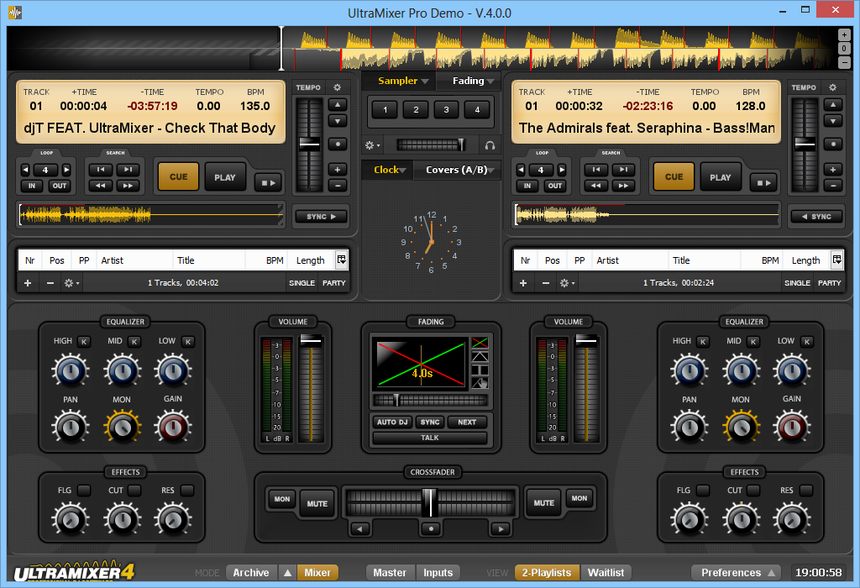Open the Inputs tab
Viewport: 860px width, 588px height.
[x=438, y=573]
